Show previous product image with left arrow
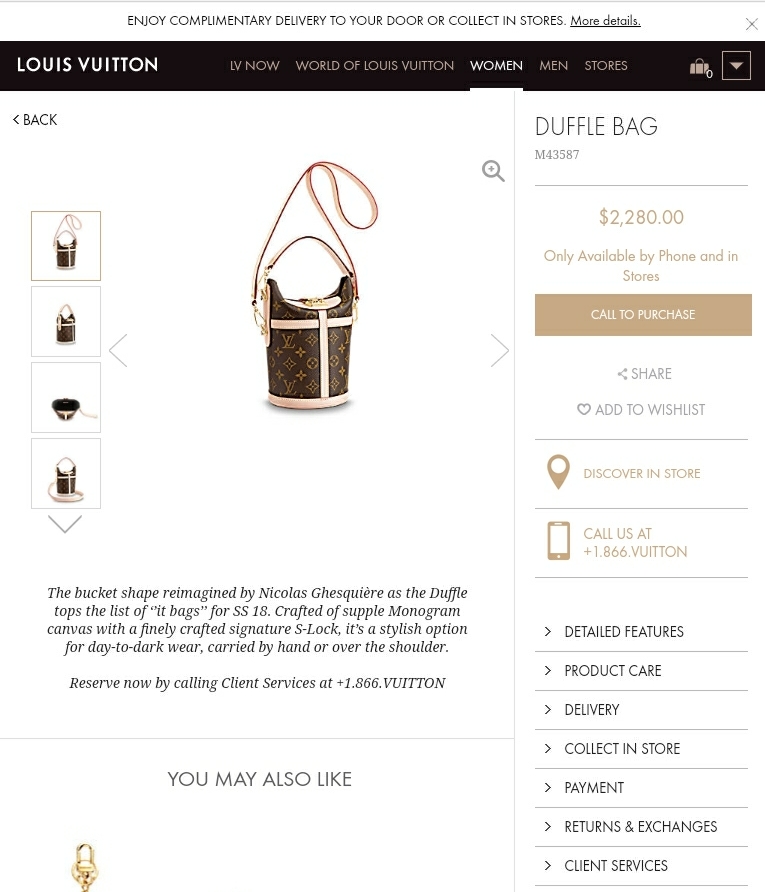Viewport: 765px width, 892px height. pos(118,350)
